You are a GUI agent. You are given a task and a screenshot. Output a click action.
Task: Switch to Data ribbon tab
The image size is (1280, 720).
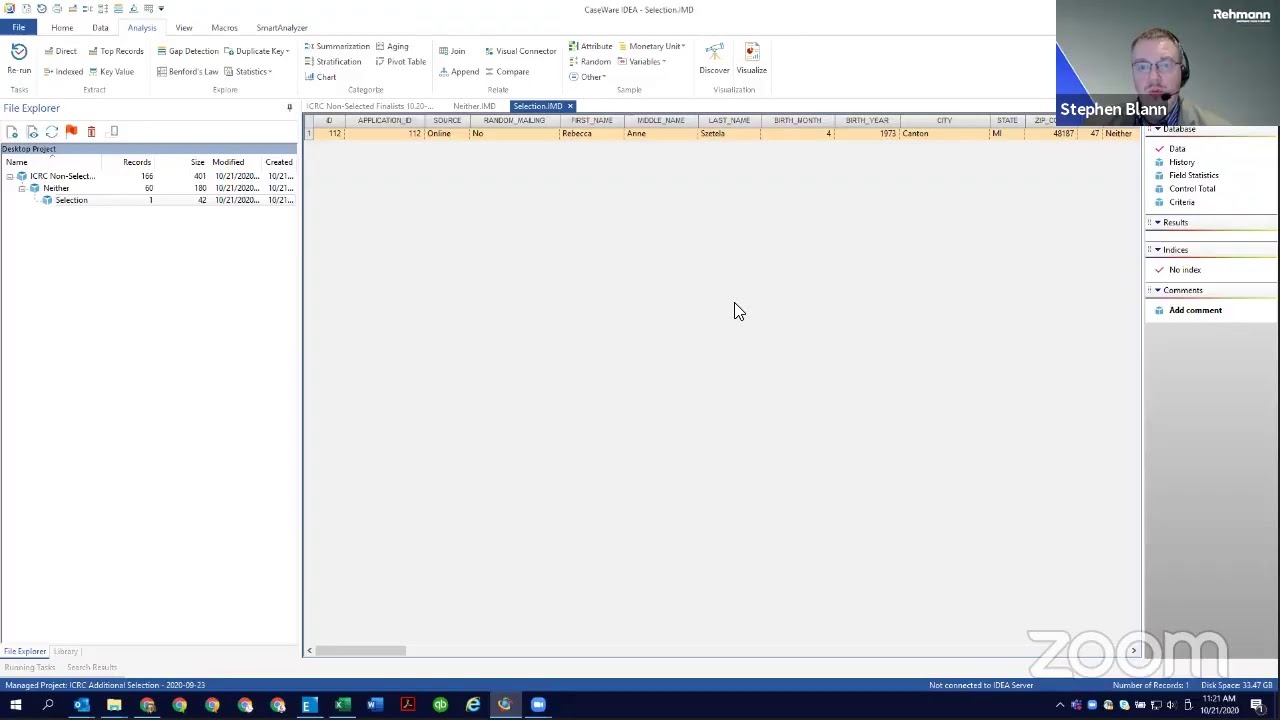[100, 28]
